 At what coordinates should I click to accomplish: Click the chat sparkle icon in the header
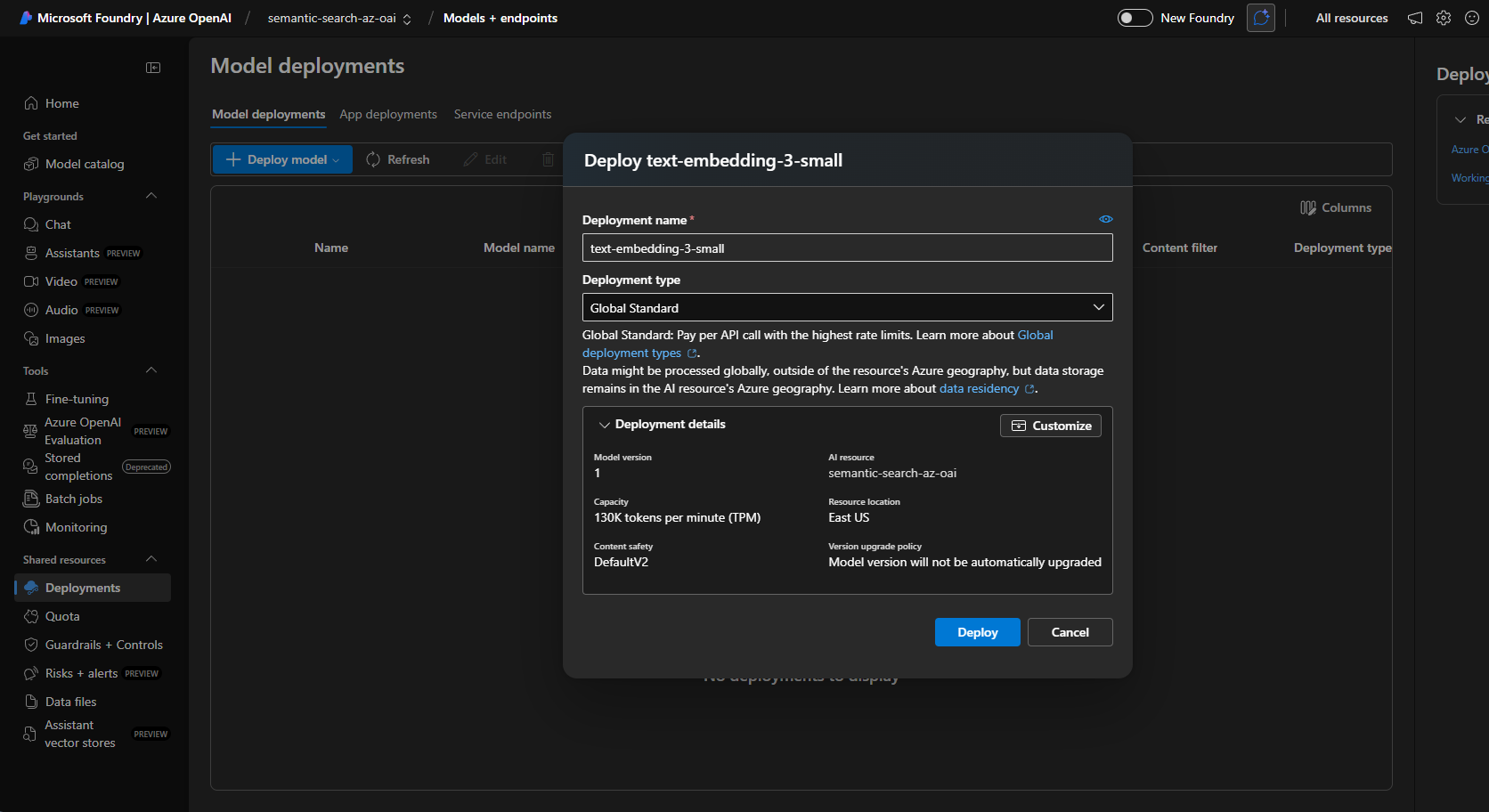pos(1261,18)
